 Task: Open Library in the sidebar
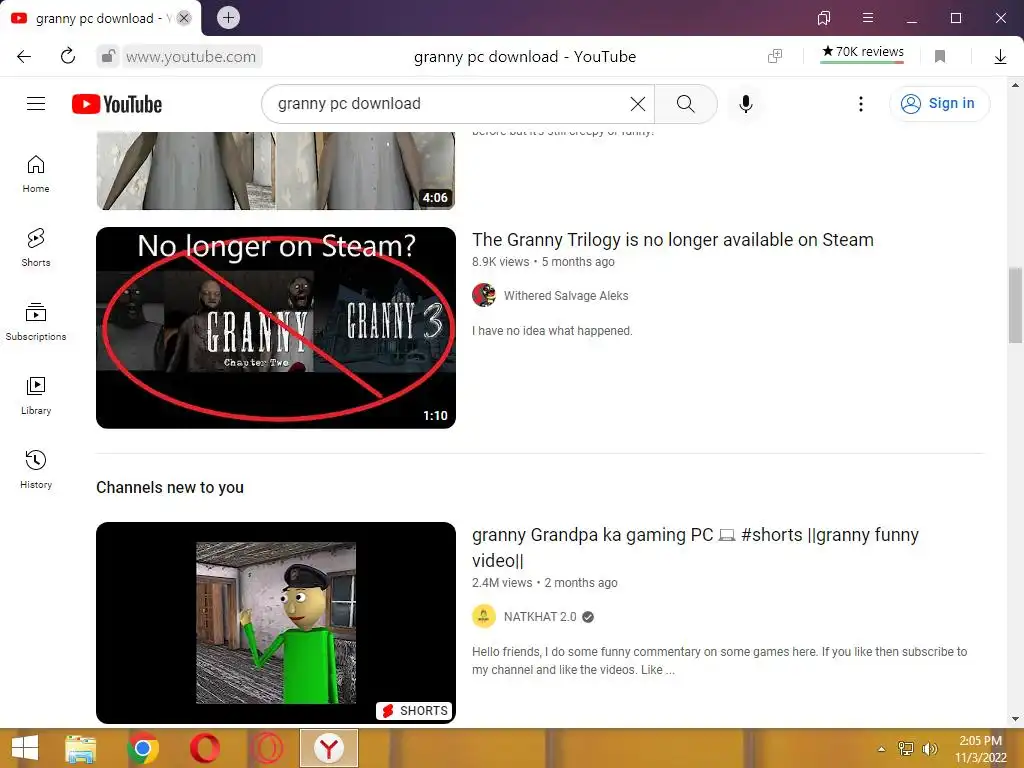coord(36,396)
